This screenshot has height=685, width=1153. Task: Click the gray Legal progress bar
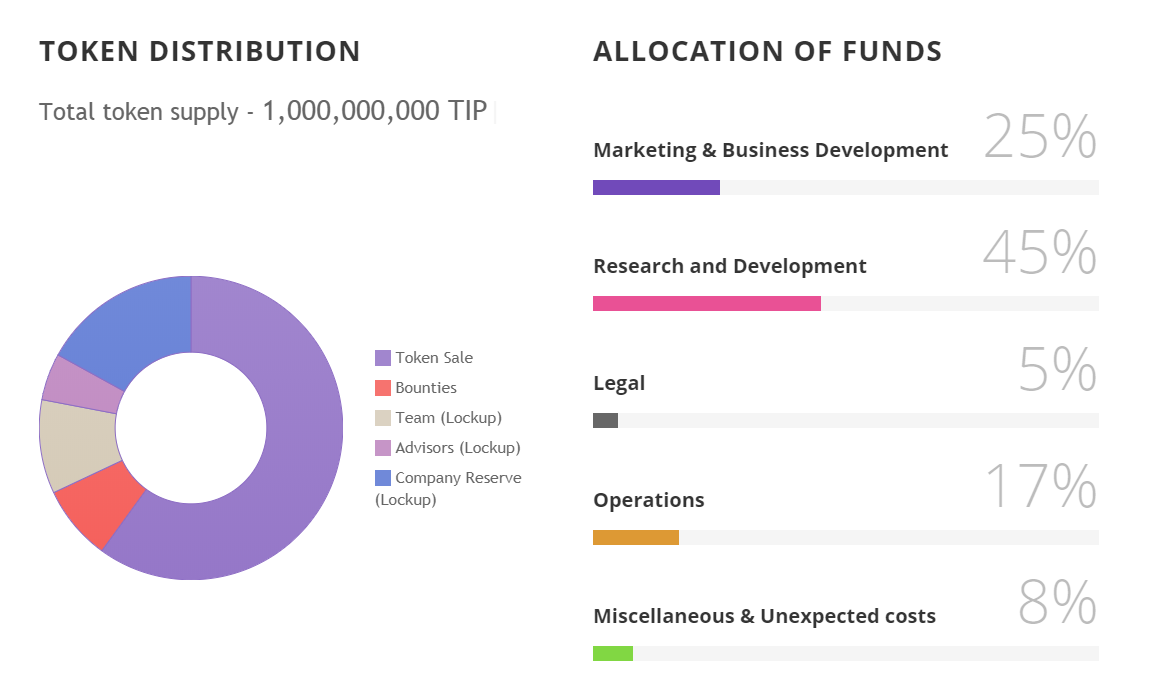[605, 420]
